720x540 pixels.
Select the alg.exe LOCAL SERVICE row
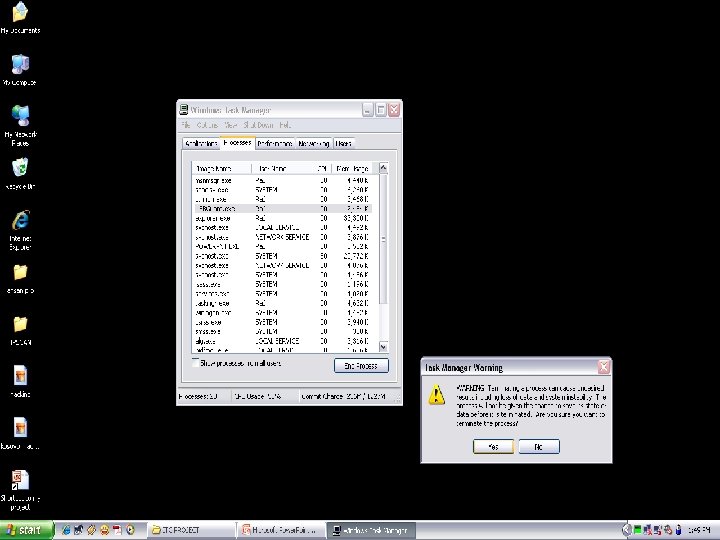(x=282, y=341)
